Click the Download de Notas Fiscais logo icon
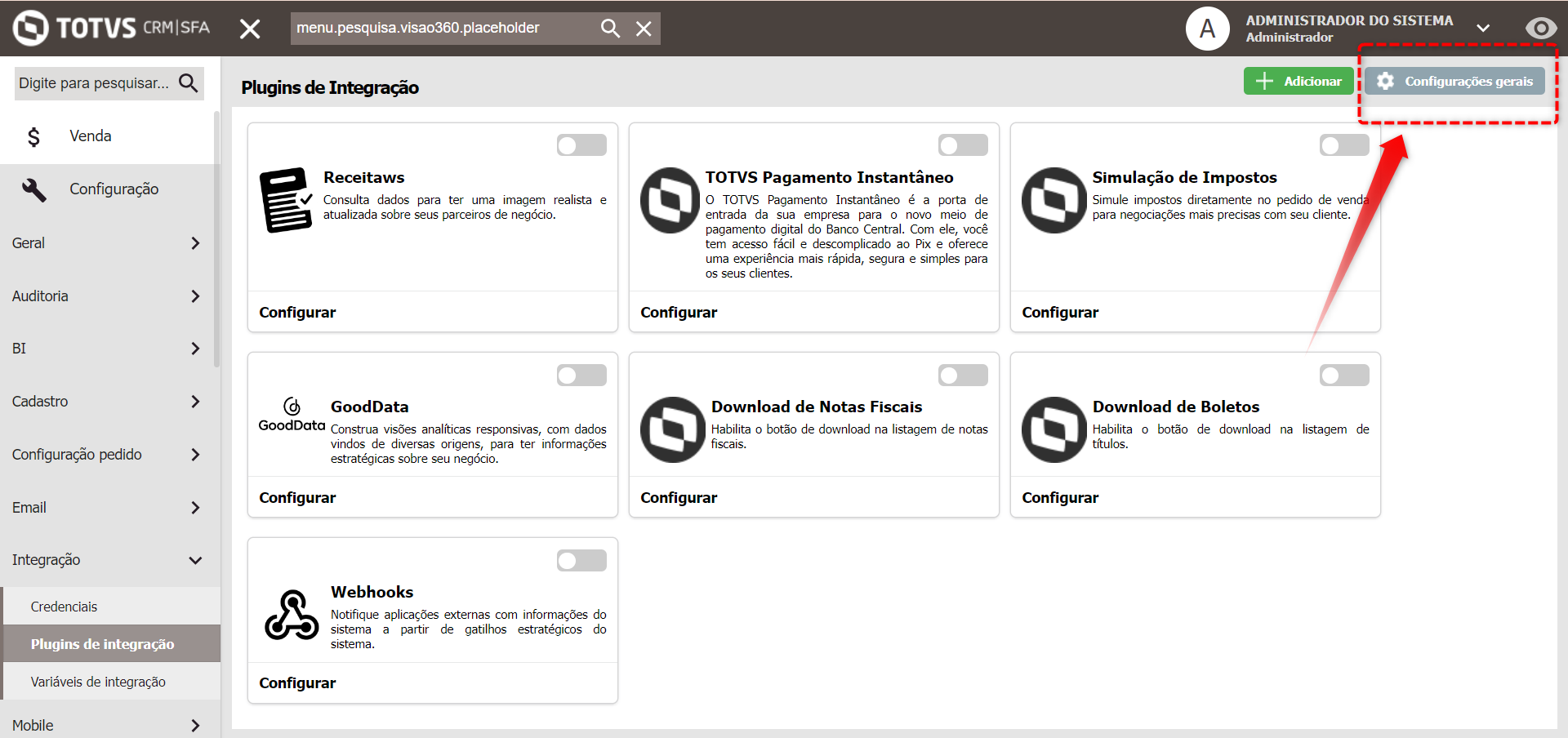The height and width of the screenshot is (738, 1568). click(x=673, y=429)
